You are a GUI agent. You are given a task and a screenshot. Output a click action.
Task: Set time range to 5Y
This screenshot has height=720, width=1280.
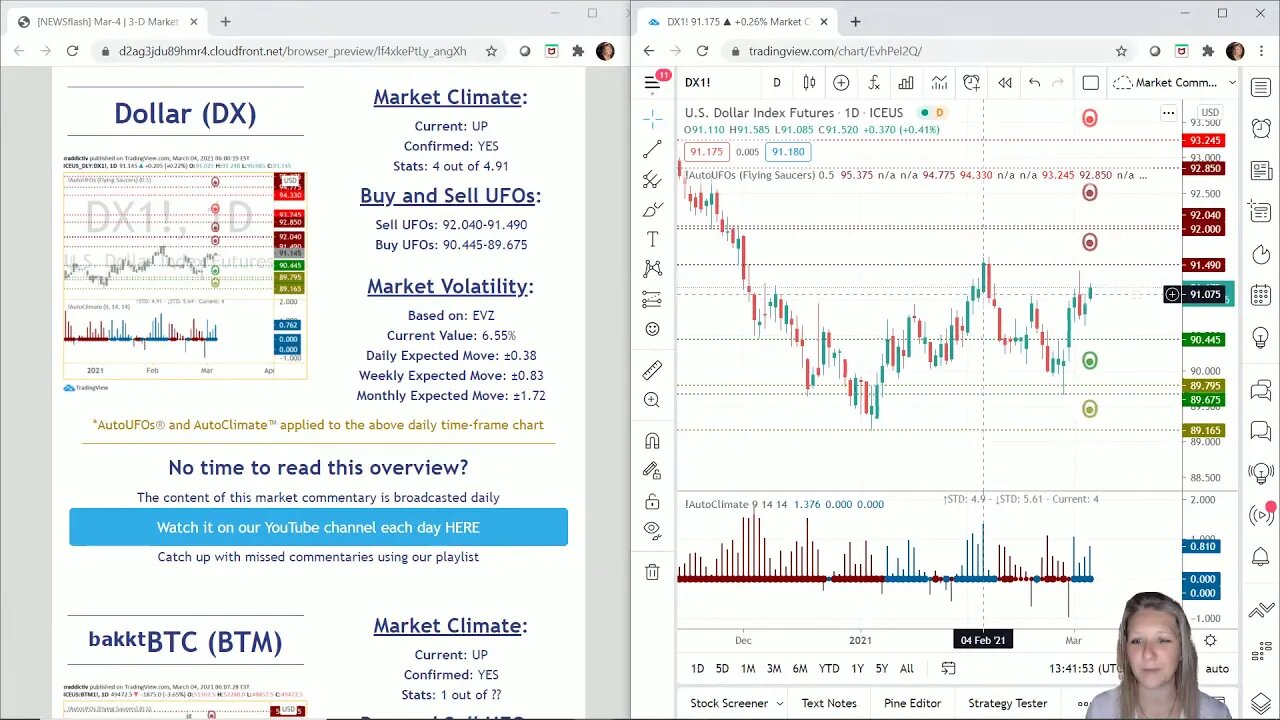[881, 668]
